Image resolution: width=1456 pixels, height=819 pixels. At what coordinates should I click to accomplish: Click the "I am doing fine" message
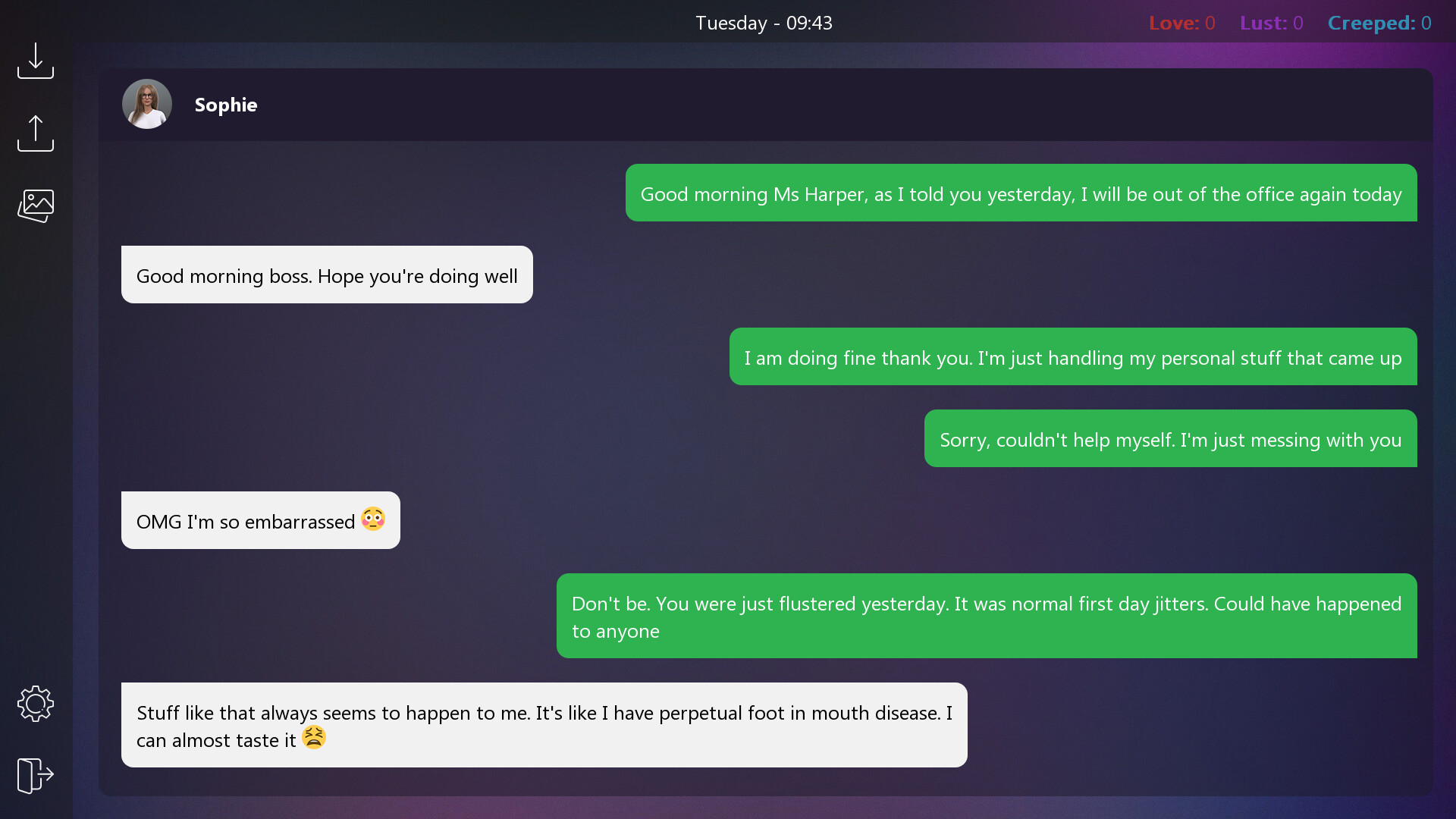point(1073,356)
